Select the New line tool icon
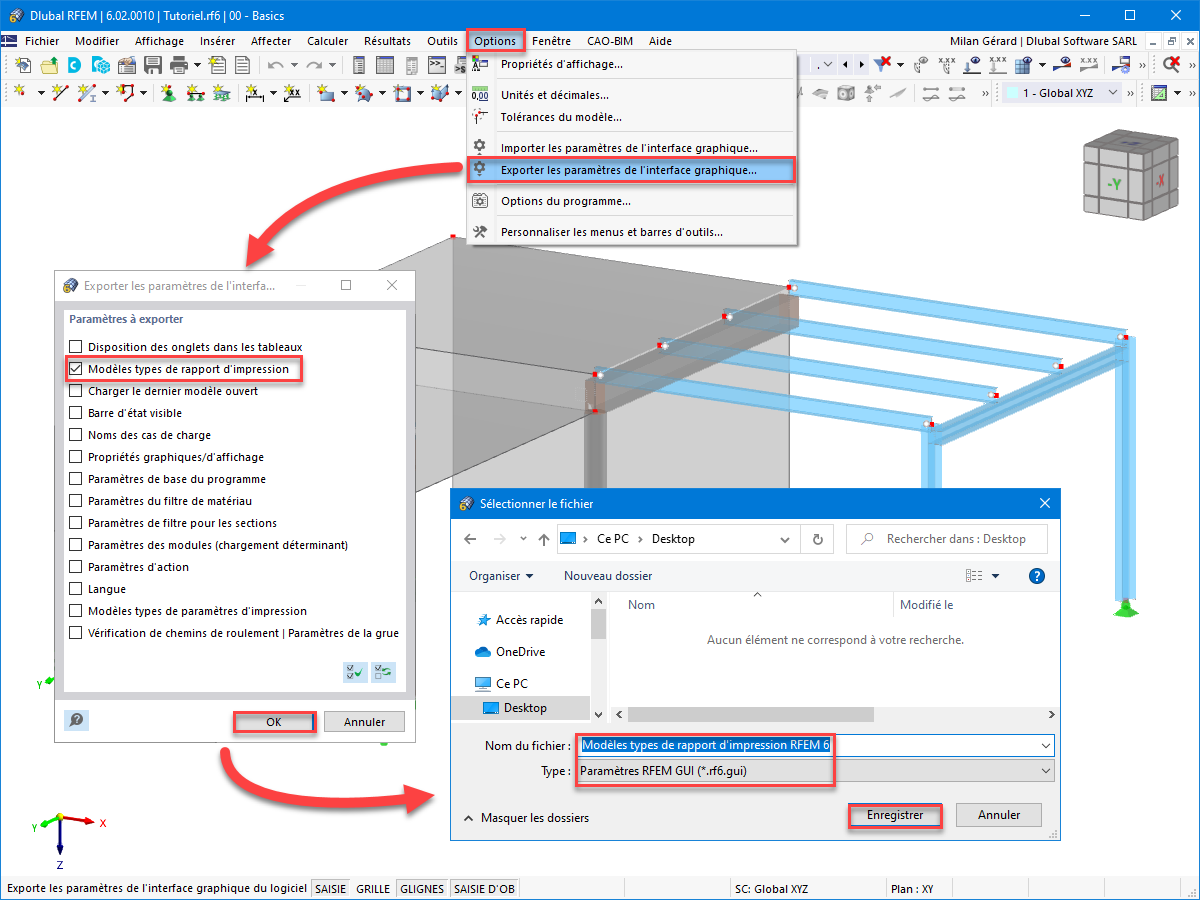The image size is (1200, 900). coord(60,93)
